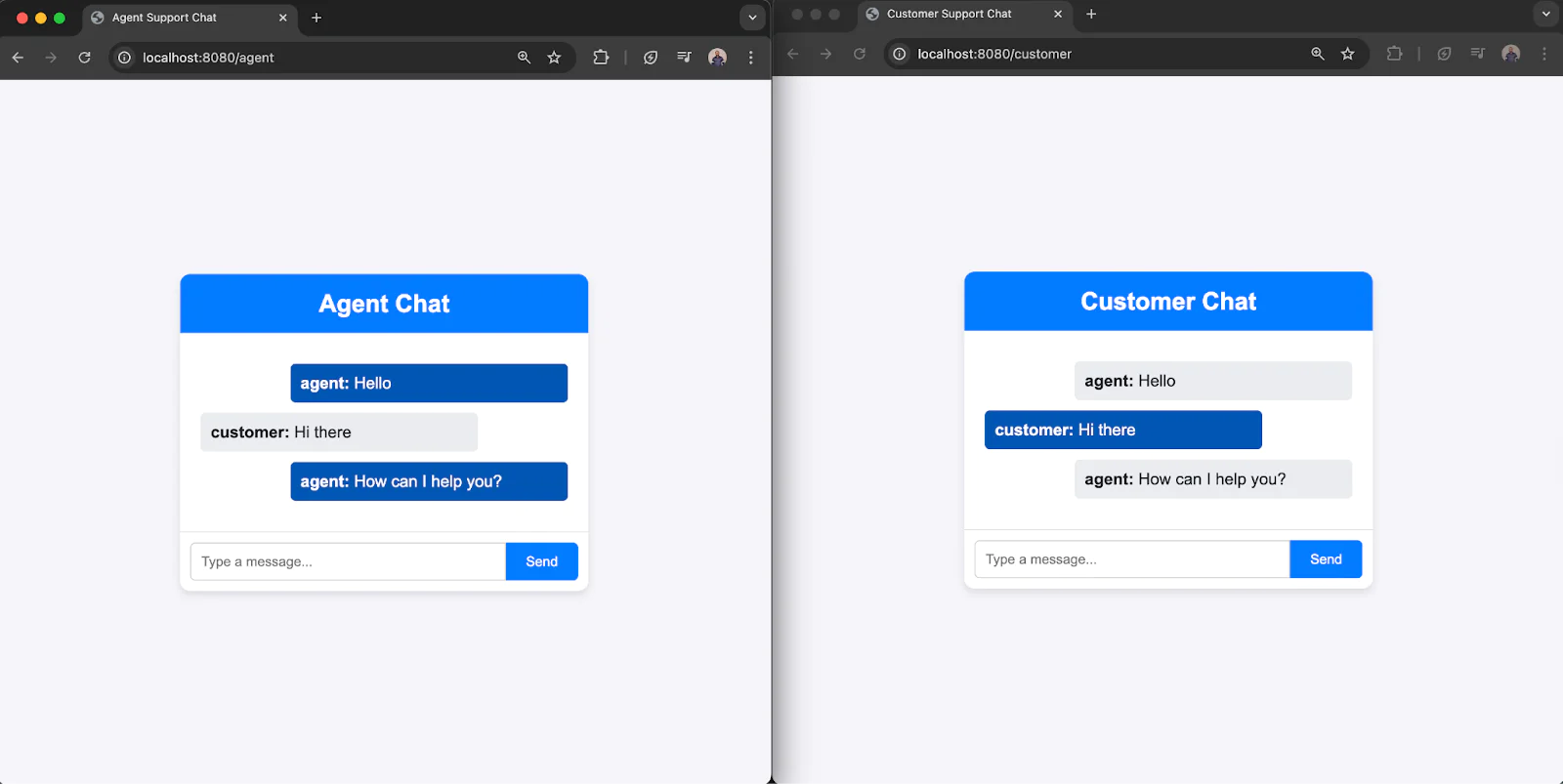Close the Agent Support Chat tab
The image size is (1563, 784).
(283, 18)
